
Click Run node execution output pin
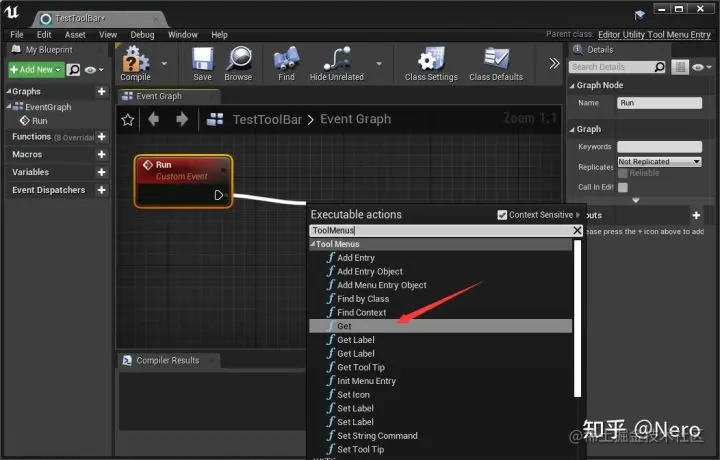point(219,195)
